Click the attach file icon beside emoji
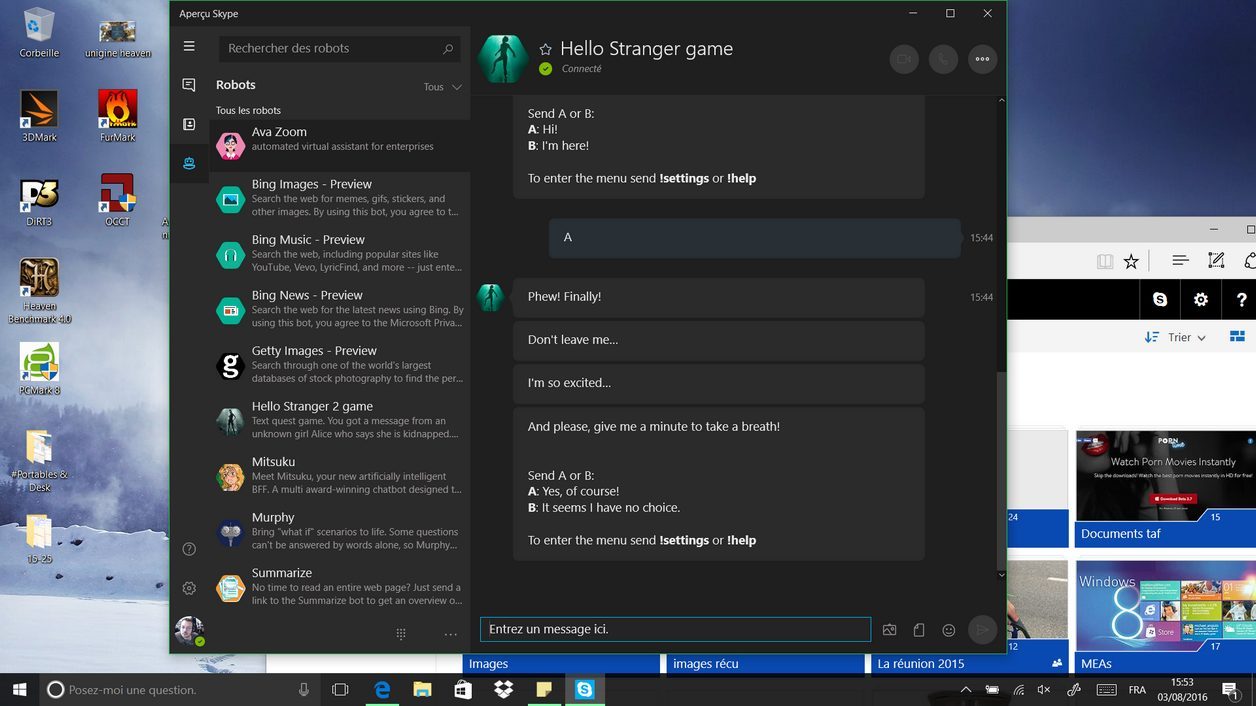This screenshot has height=706, width=1256. coord(919,630)
